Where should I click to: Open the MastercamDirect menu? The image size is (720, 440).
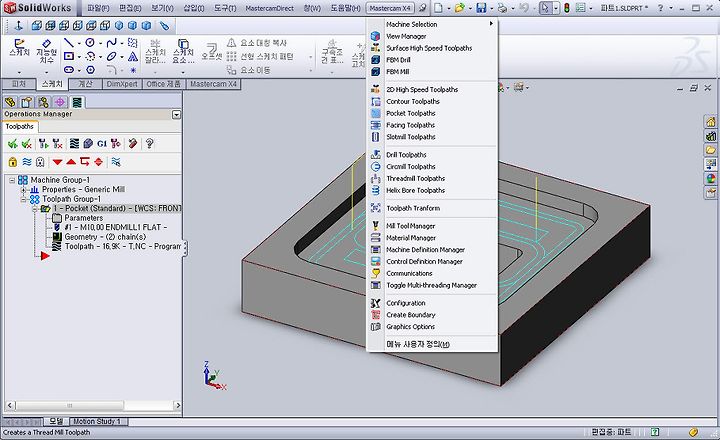270,8
